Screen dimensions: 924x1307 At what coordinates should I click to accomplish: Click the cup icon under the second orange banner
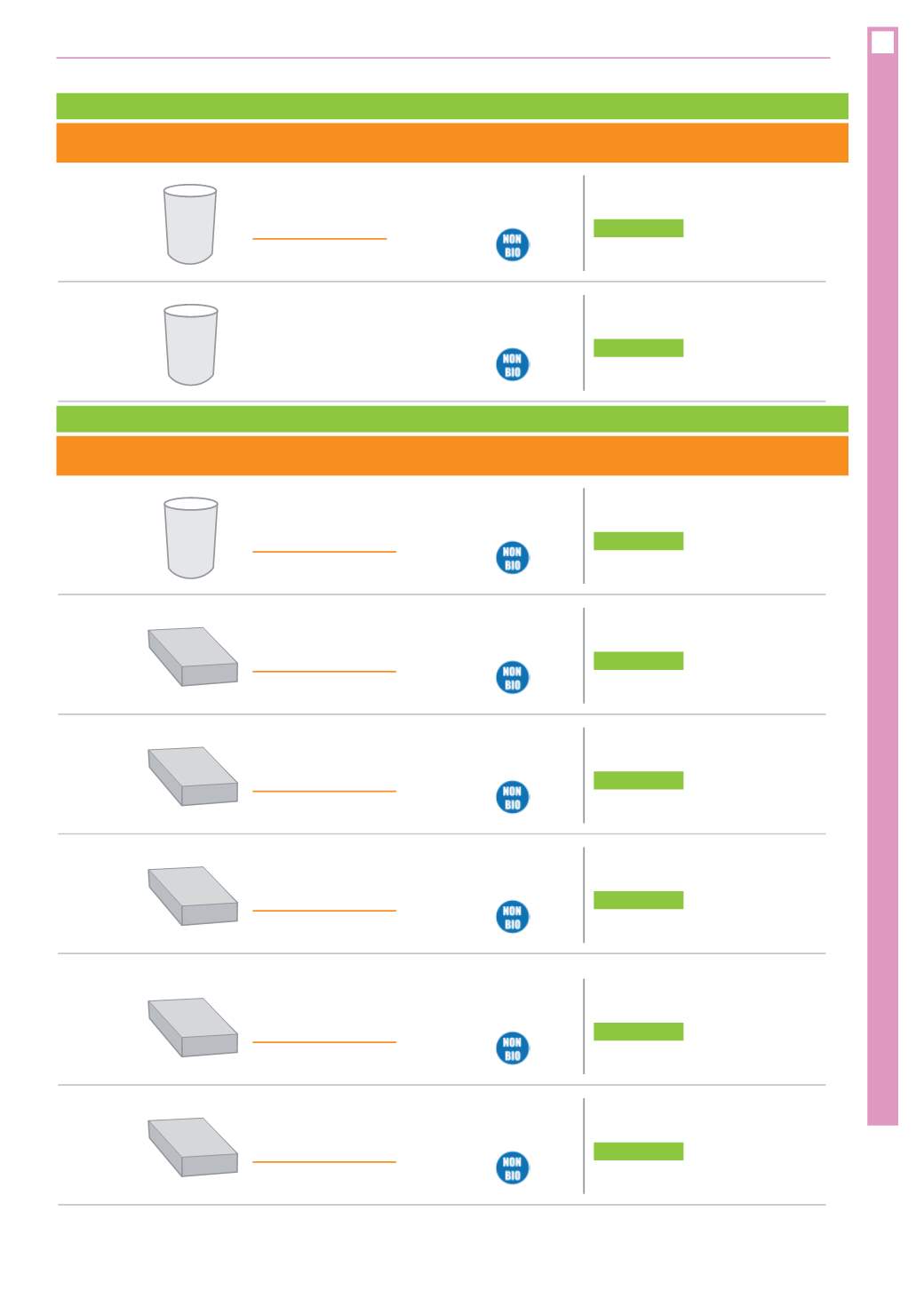pos(191,538)
